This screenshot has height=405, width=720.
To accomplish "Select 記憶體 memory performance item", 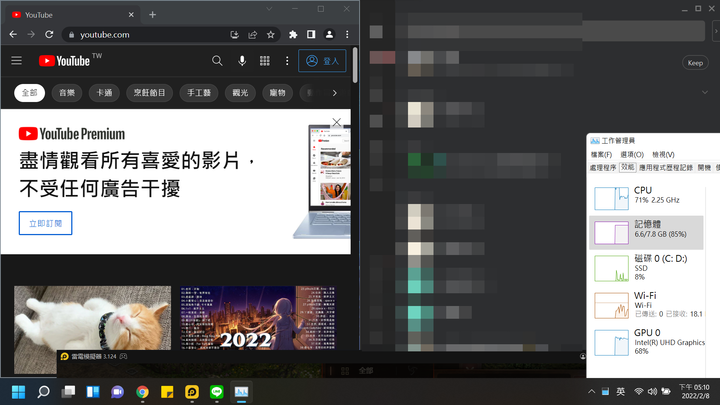I will (x=646, y=232).
